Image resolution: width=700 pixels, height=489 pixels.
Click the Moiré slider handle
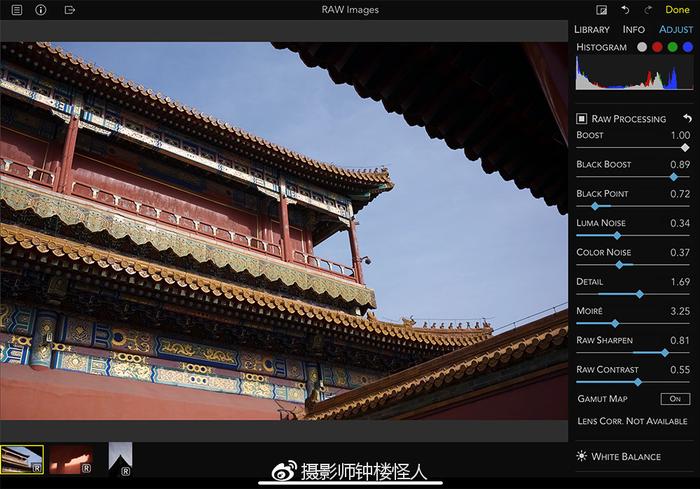615,324
